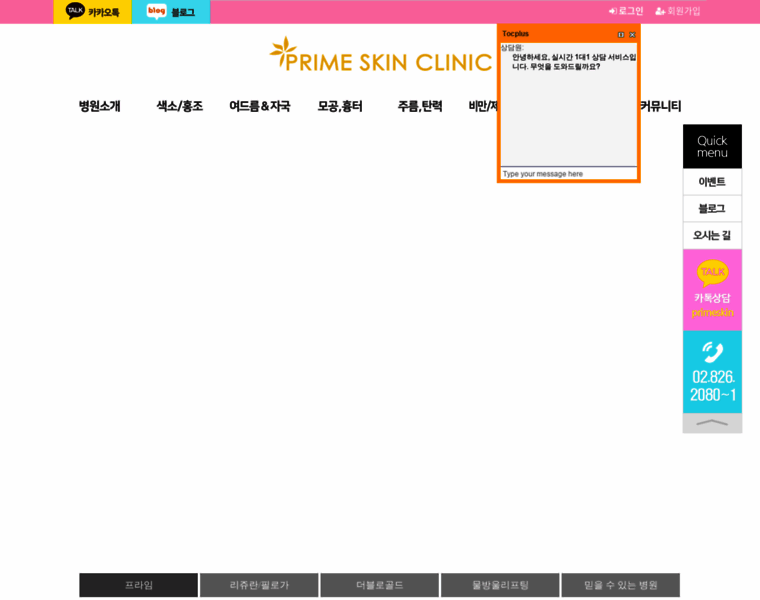Start 카톡상담 primeskin consultation
760x600 pixels.
click(x=712, y=290)
